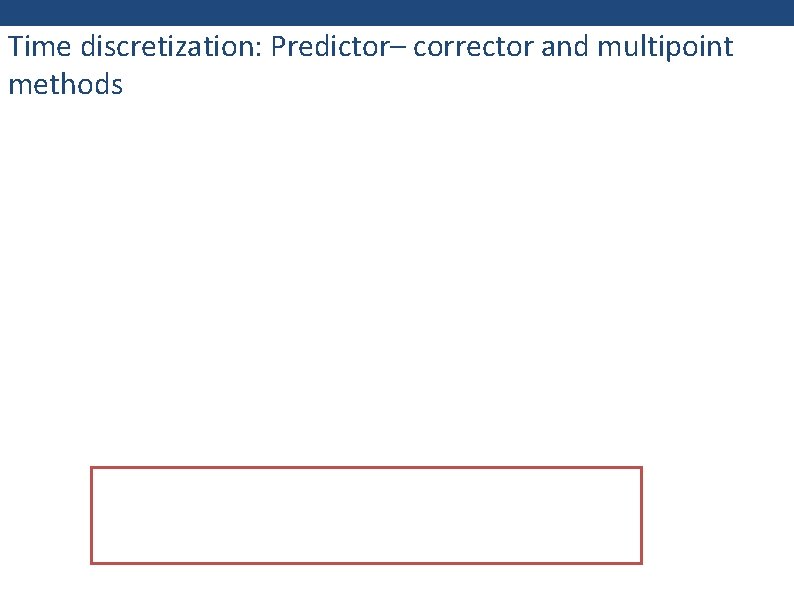This screenshot has height=595, width=794.
Task: Click the bottom-left corner of the red rectangle
Action: [x=91, y=563]
